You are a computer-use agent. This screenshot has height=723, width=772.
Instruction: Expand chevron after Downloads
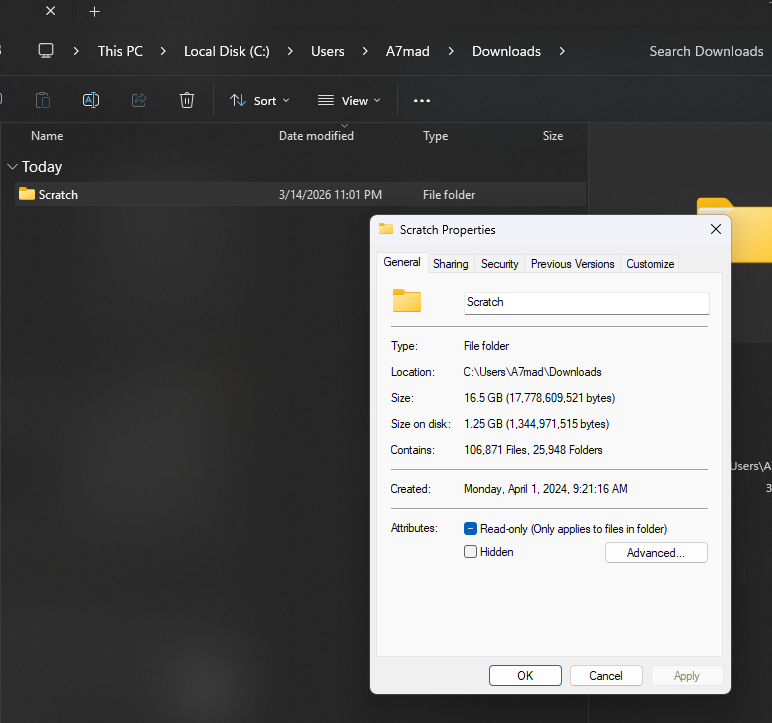tap(562, 51)
